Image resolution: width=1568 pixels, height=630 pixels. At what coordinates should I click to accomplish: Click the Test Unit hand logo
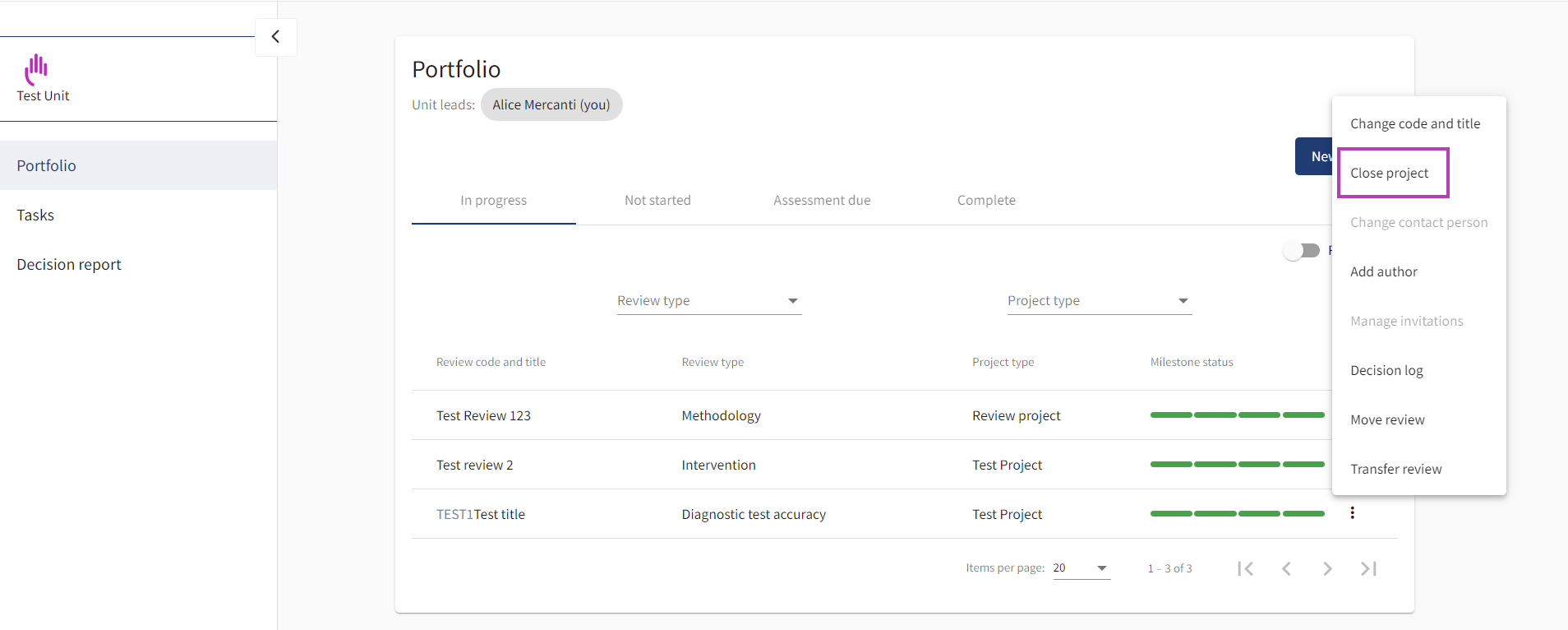click(x=36, y=69)
